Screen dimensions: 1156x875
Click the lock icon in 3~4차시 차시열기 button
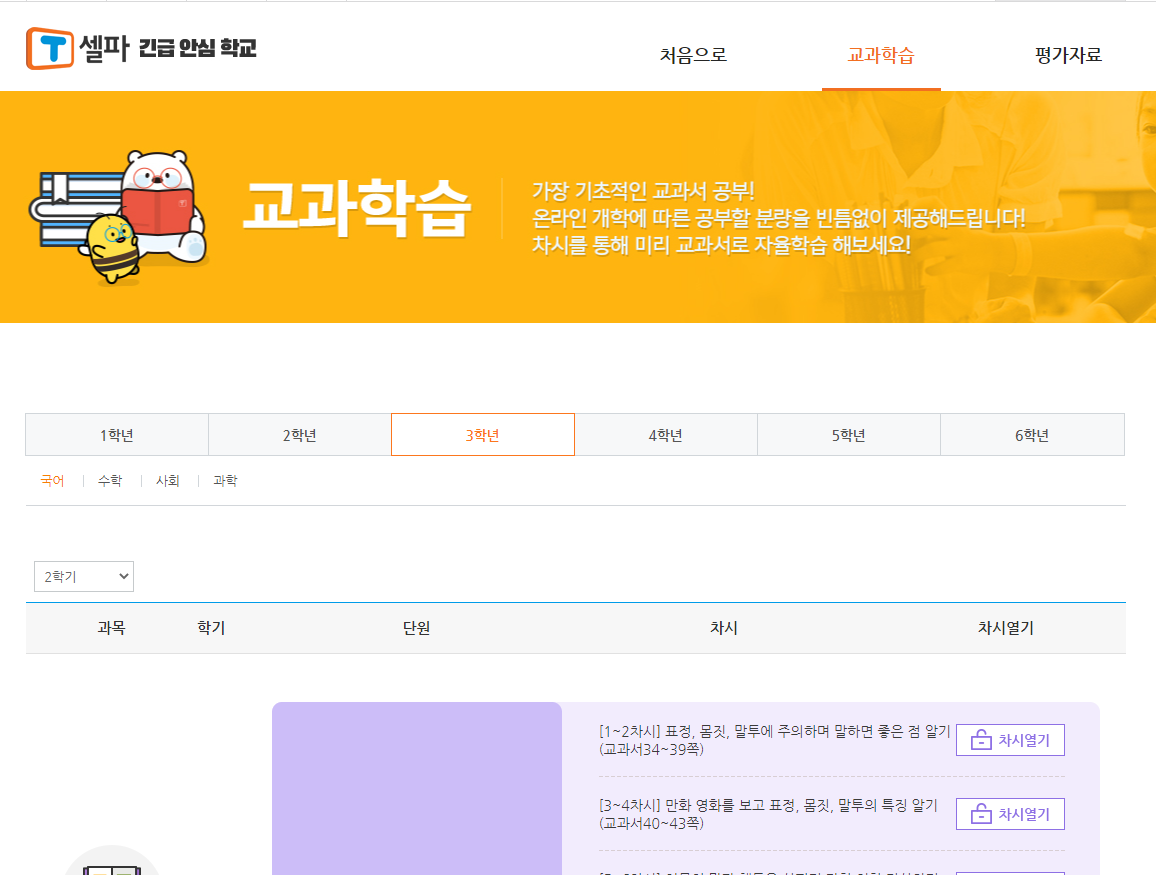click(x=981, y=814)
